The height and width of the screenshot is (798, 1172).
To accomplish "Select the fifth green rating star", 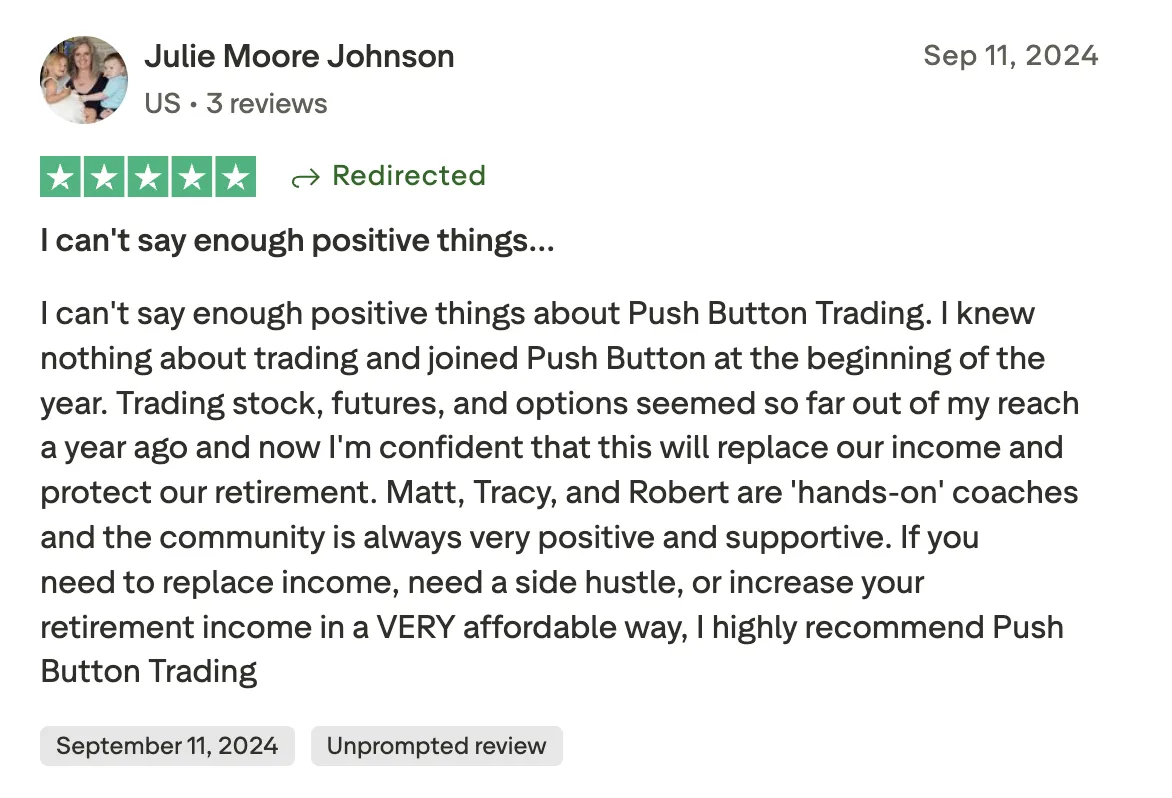I will (x=235, y=177).
